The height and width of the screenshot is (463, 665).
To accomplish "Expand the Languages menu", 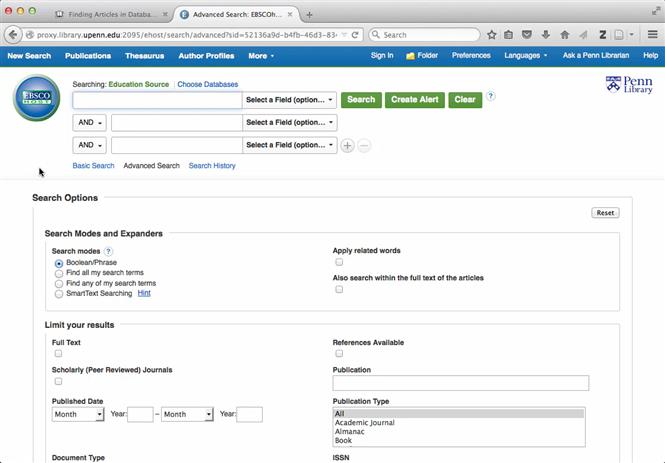I will coord(525,56).
